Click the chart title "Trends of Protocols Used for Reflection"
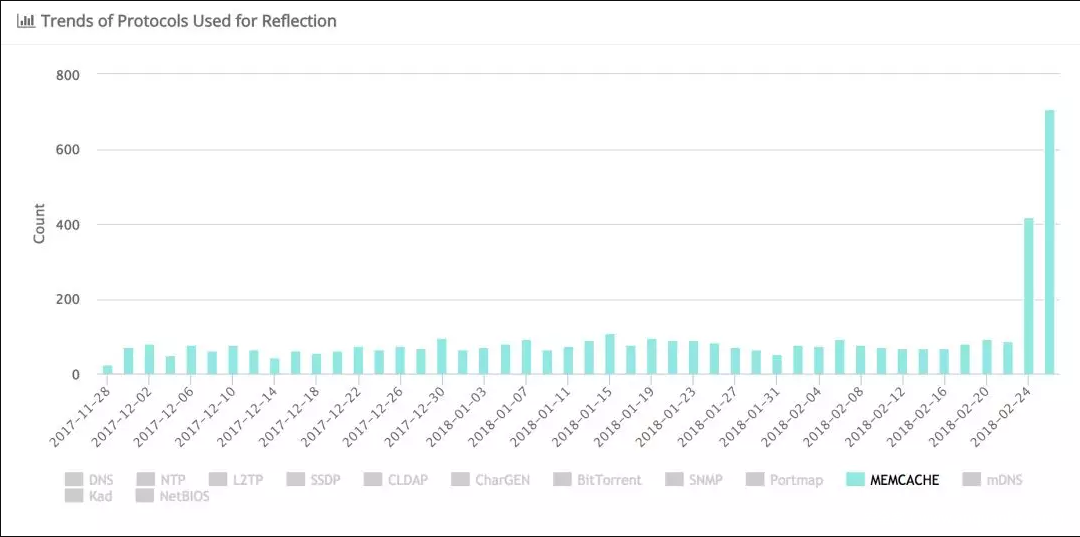1080x537 pixels. pos(189,21)
